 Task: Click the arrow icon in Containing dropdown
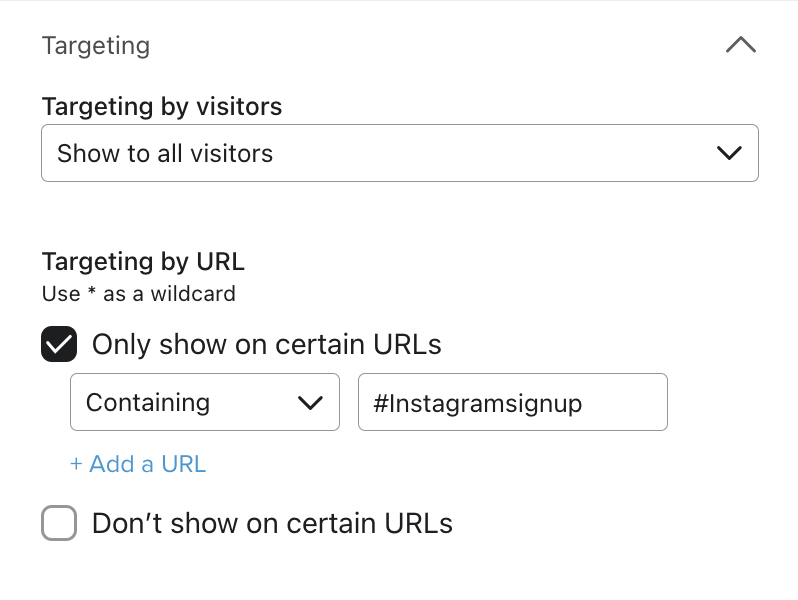point(311,403)
